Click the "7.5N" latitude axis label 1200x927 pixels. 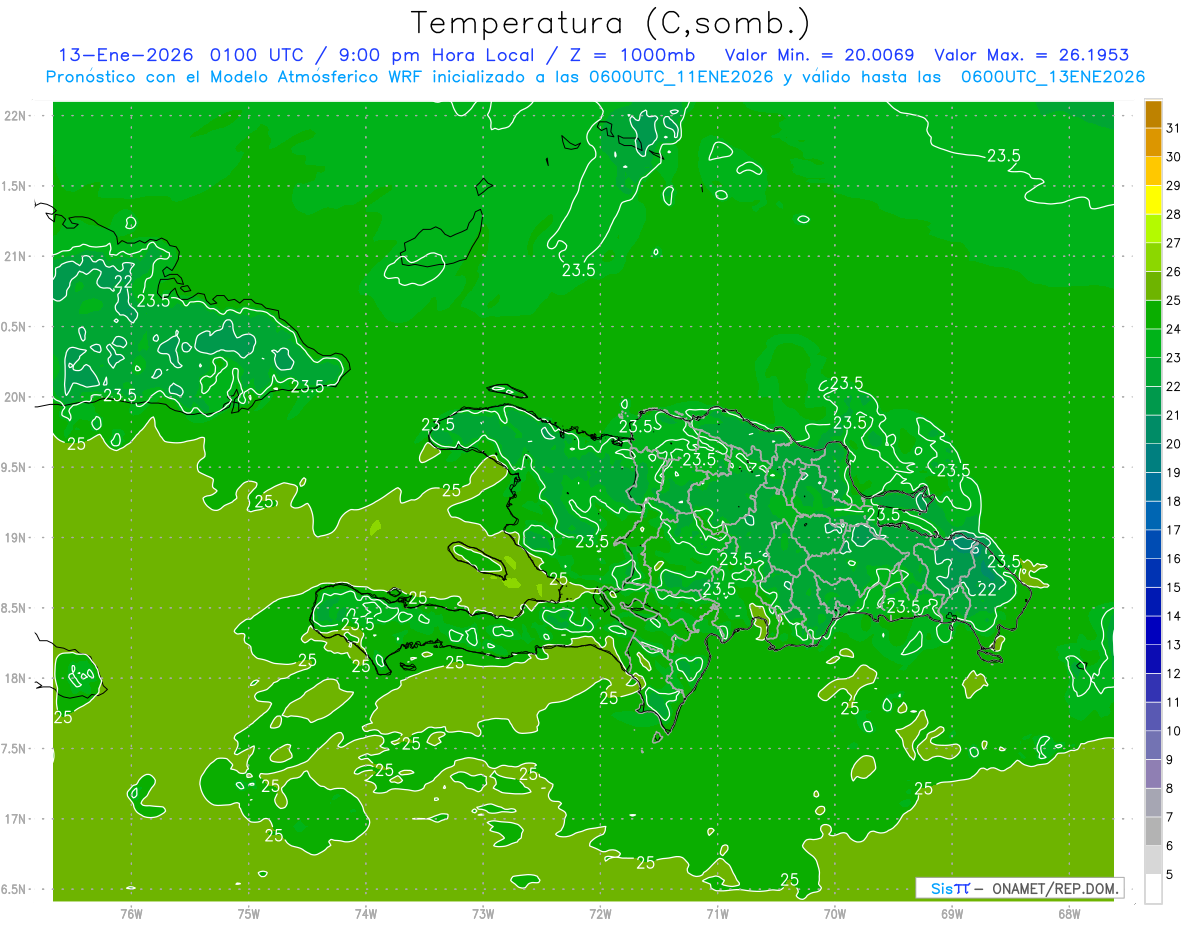[14, 749]
